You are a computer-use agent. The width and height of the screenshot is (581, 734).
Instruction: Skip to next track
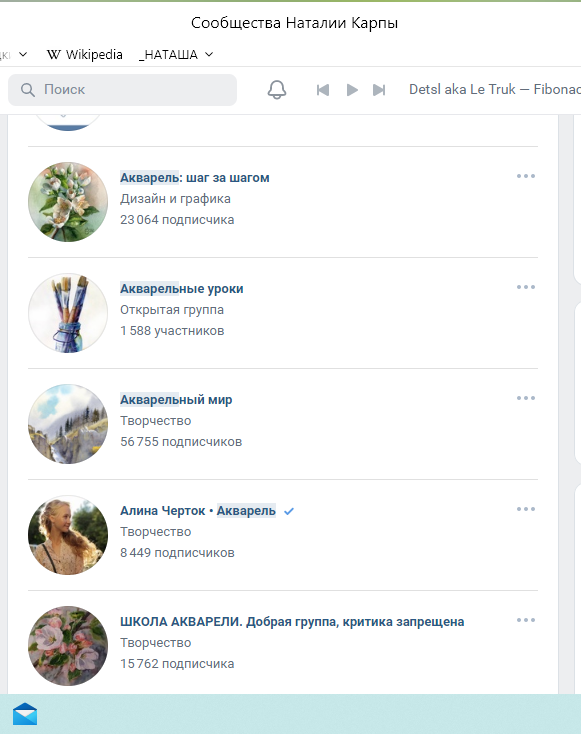click(379, 90)
